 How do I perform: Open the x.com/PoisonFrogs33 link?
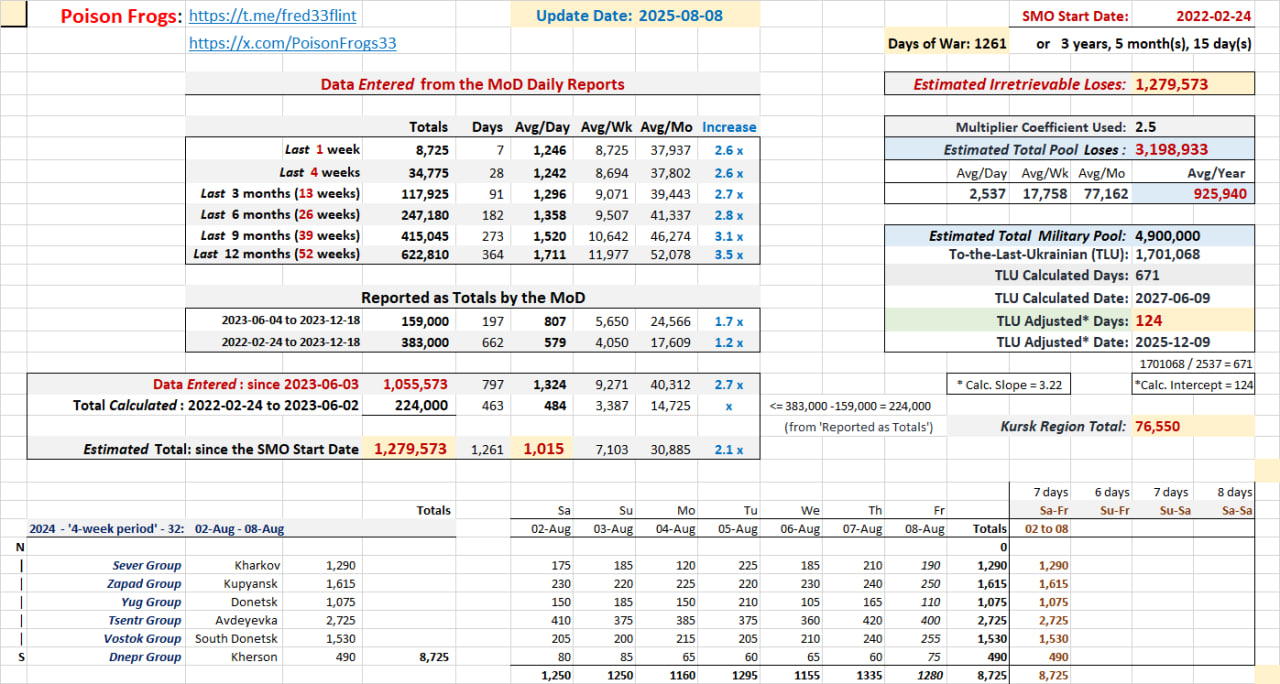click(286, 43)
